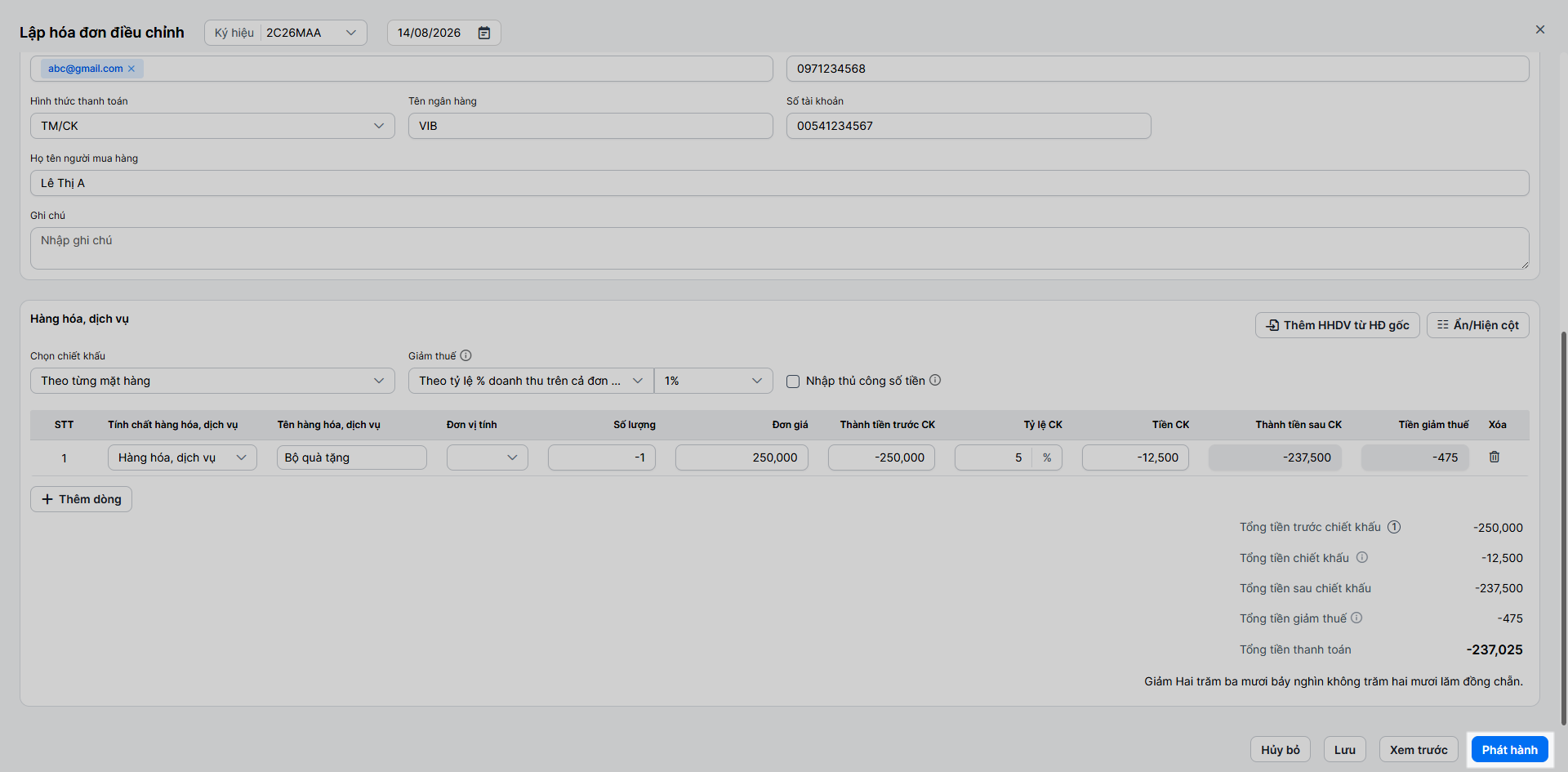Open Hình thức thanh toán dropdown
The width and height of the screenshot is (1568, 772).
point(212,126)
